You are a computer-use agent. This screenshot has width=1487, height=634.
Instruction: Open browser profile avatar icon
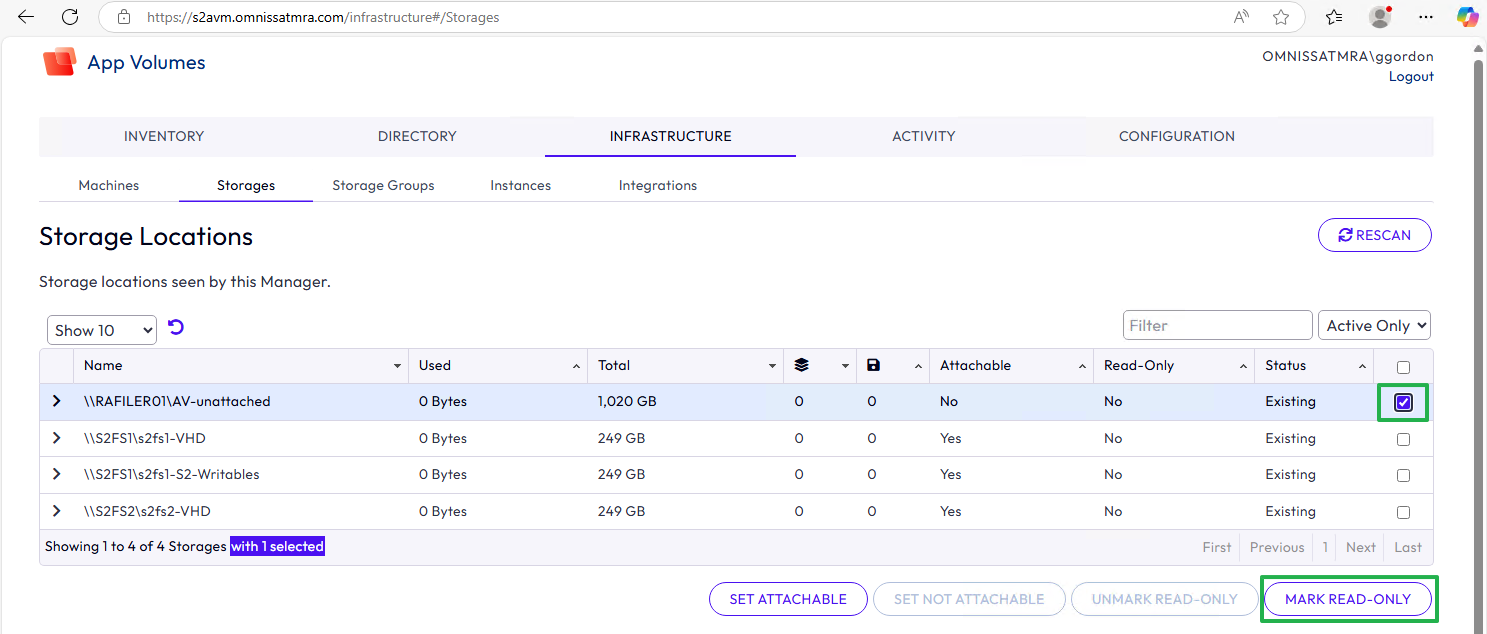pos(1380,17)
